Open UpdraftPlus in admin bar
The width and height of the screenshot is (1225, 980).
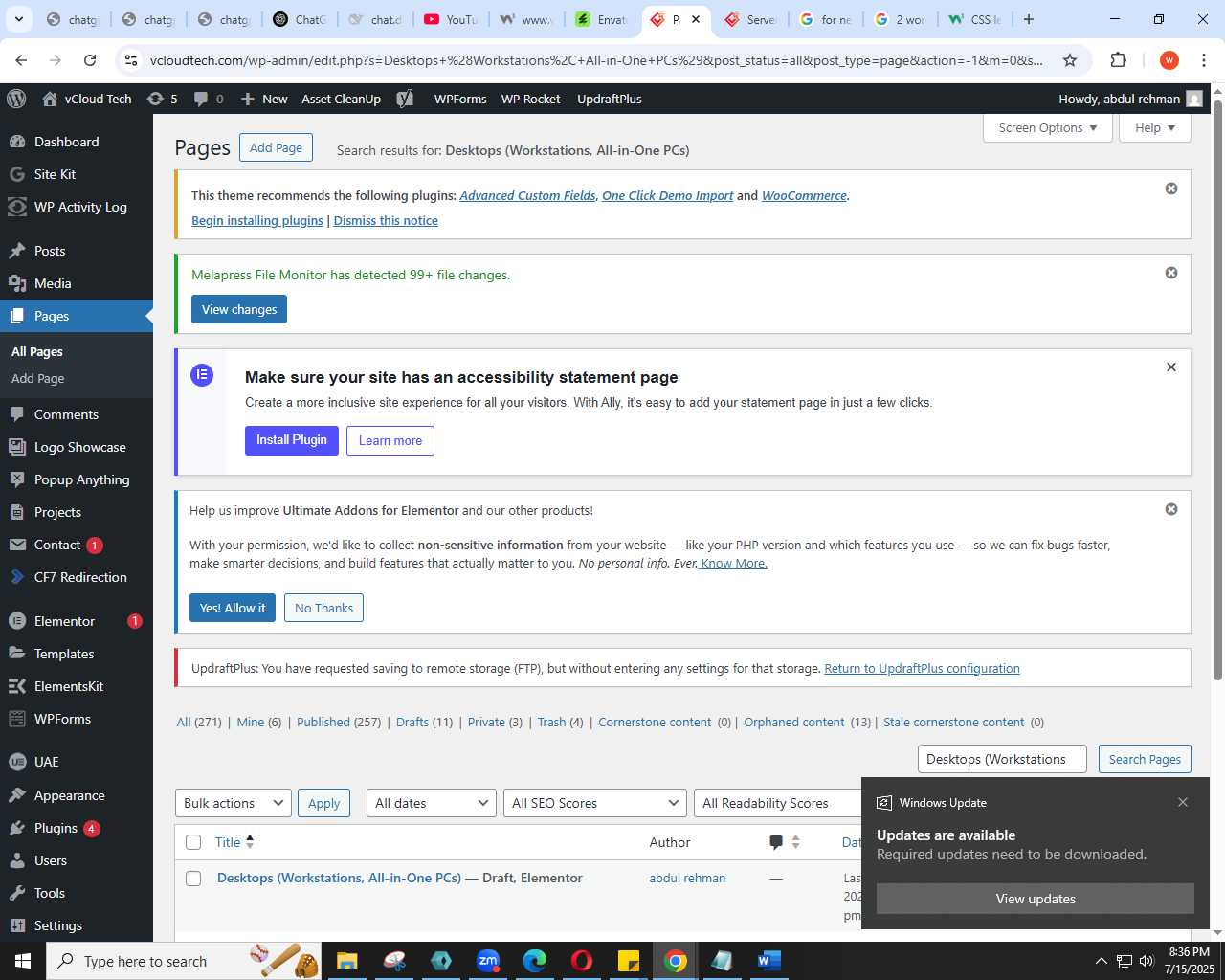click(x=610, y=99)
